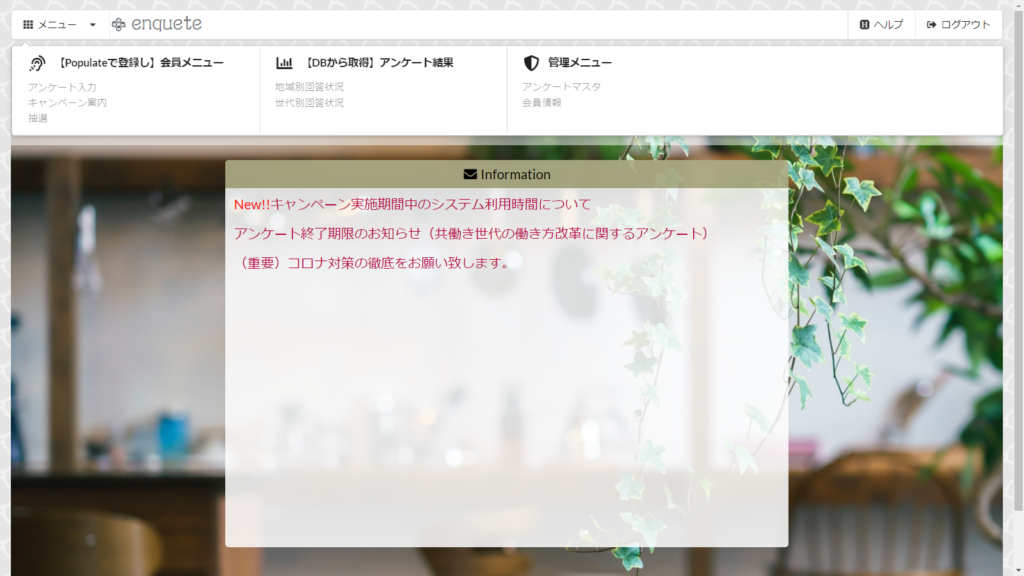Open アンケートマスタ menu item
This screenshot has width=1024, height=576.
tap(562, 87)
